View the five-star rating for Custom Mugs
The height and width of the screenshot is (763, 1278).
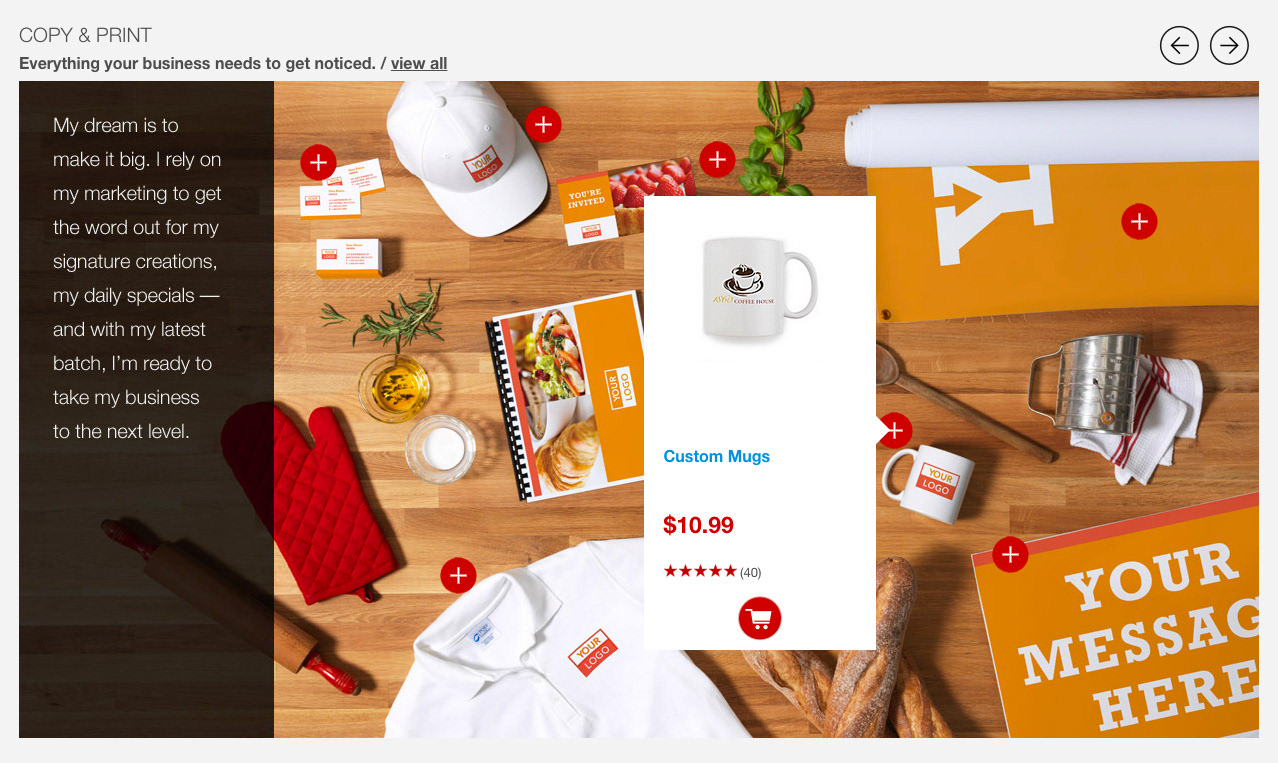click(x=700, y=571)
